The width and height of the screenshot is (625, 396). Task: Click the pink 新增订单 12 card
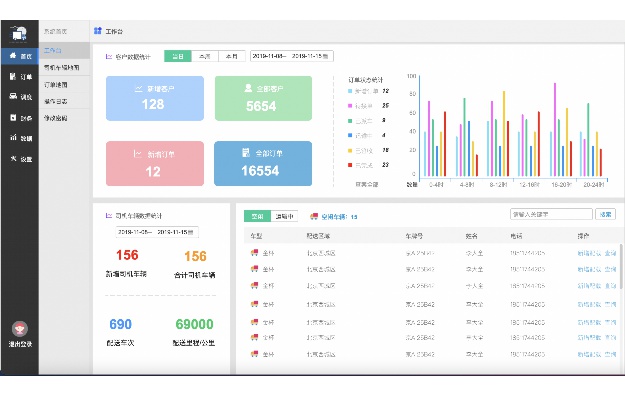point(155,163)
